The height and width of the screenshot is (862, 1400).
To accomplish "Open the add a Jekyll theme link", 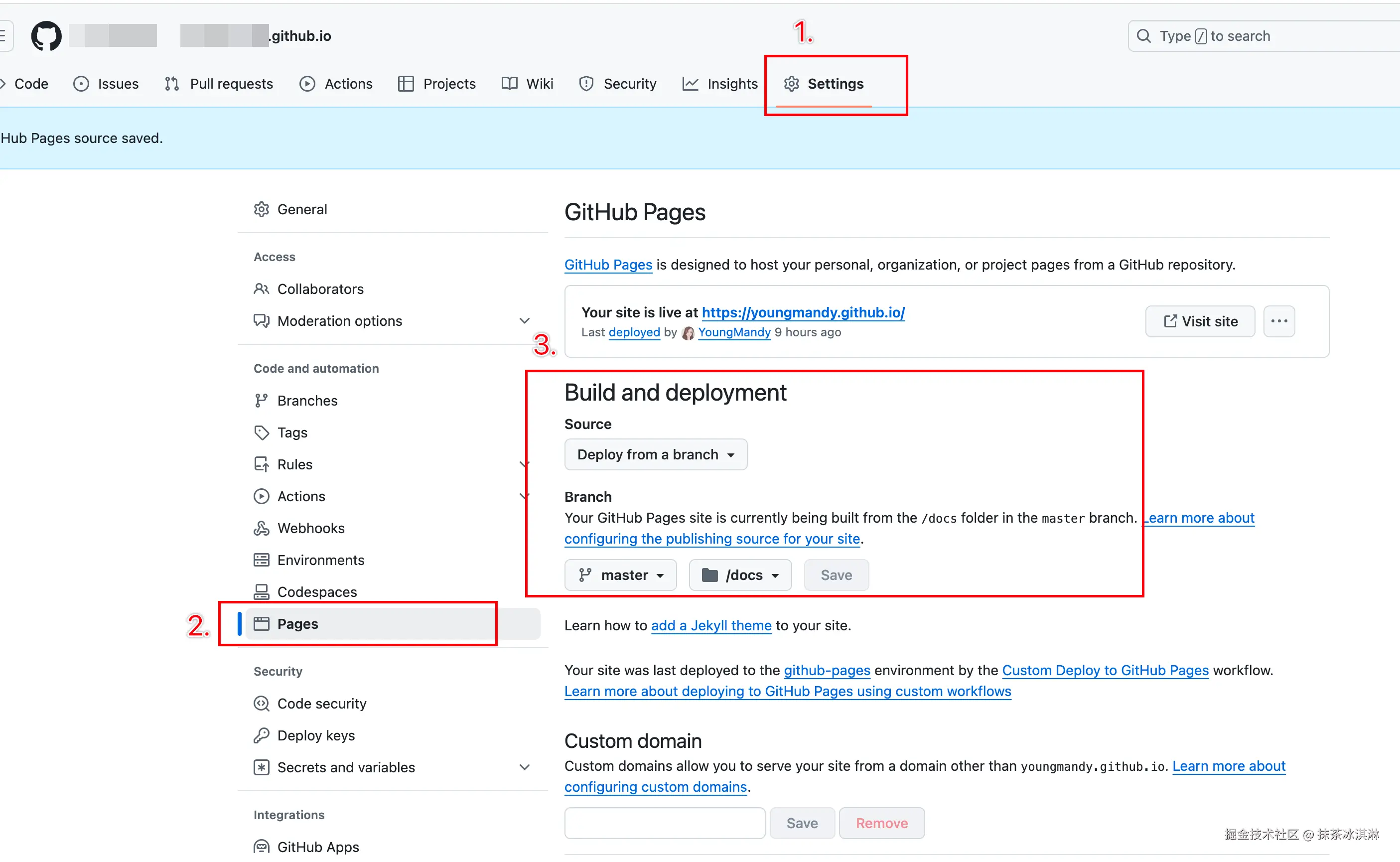I will (711, 625).
